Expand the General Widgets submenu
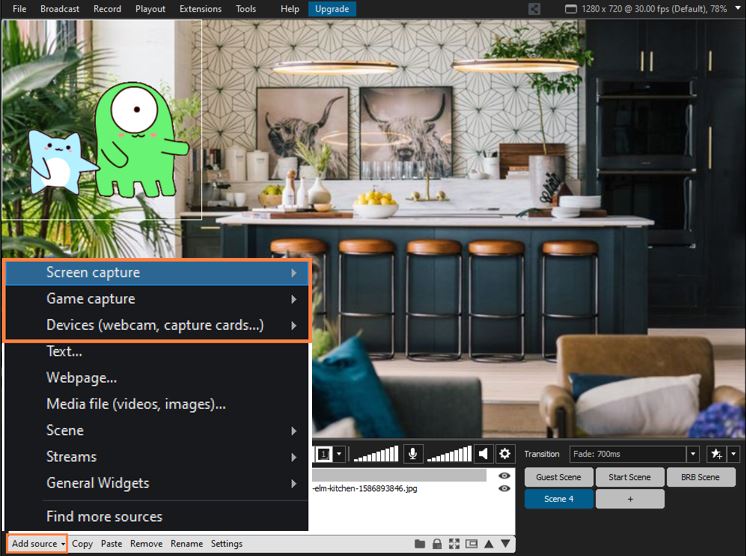This screenshot has height=556, width=746. coord(157,483)
